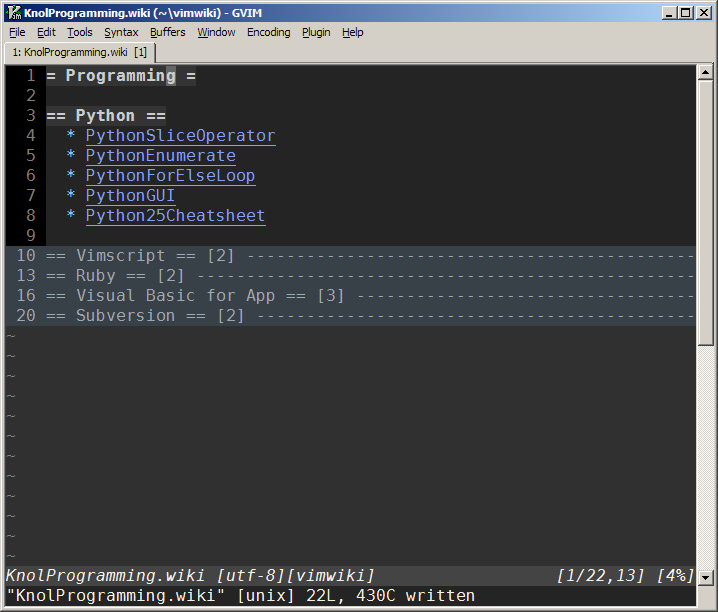Open the PythonGUI wiki link
Screen dimensions: 718x612
point(130,196)
